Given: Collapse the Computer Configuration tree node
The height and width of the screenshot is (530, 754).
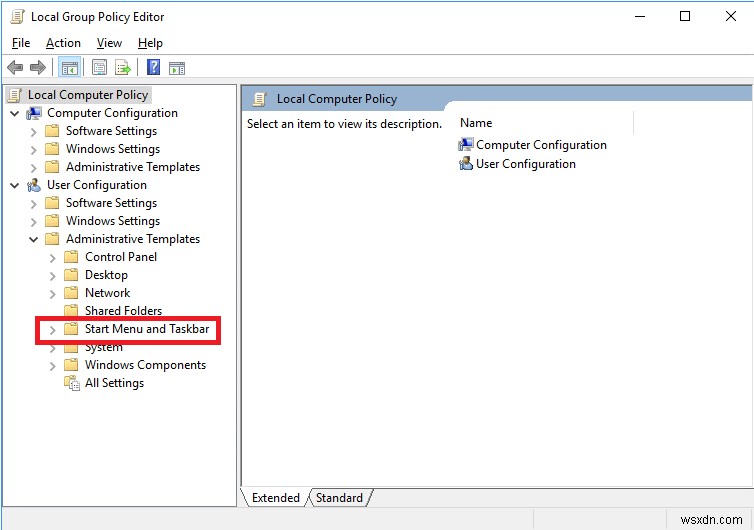Looking at the screenshot, I should click(x=15, y=114).
